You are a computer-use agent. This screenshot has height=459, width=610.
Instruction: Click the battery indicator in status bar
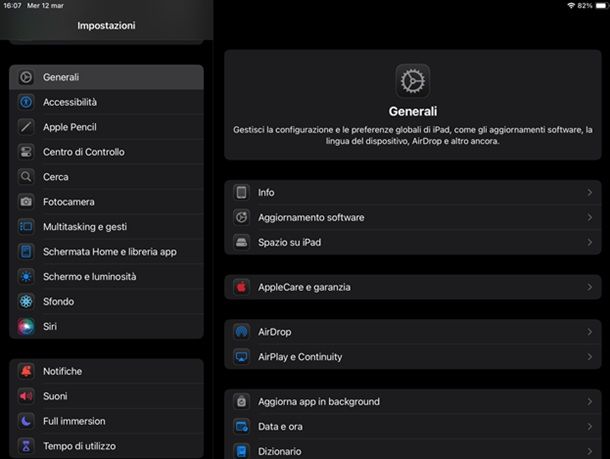point(601,5)
